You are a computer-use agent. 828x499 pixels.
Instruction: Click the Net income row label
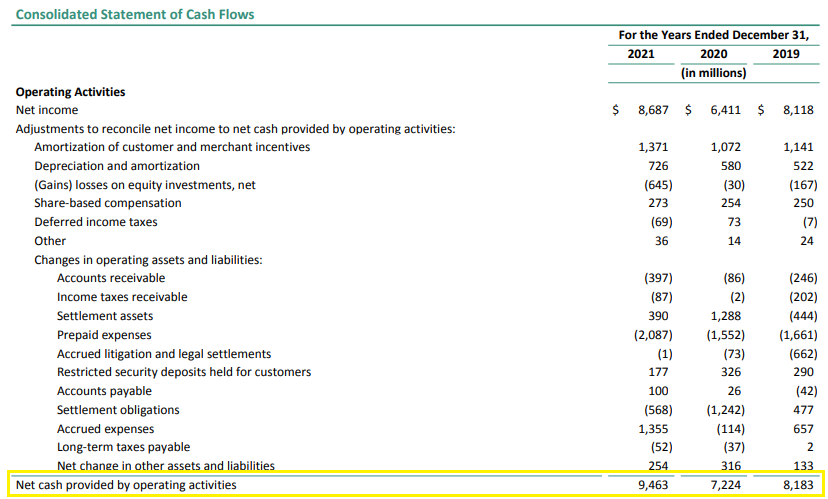click(x=46, y=110)
